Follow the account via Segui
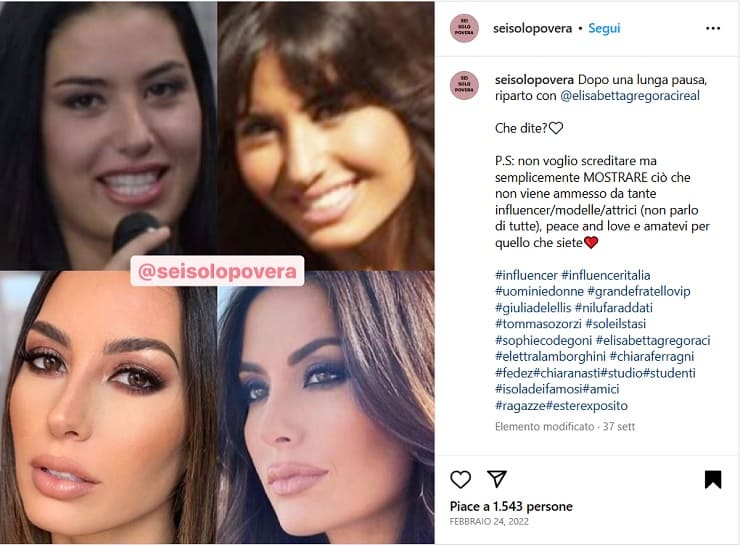Viewport: 740px width, 547px height. 604,28
